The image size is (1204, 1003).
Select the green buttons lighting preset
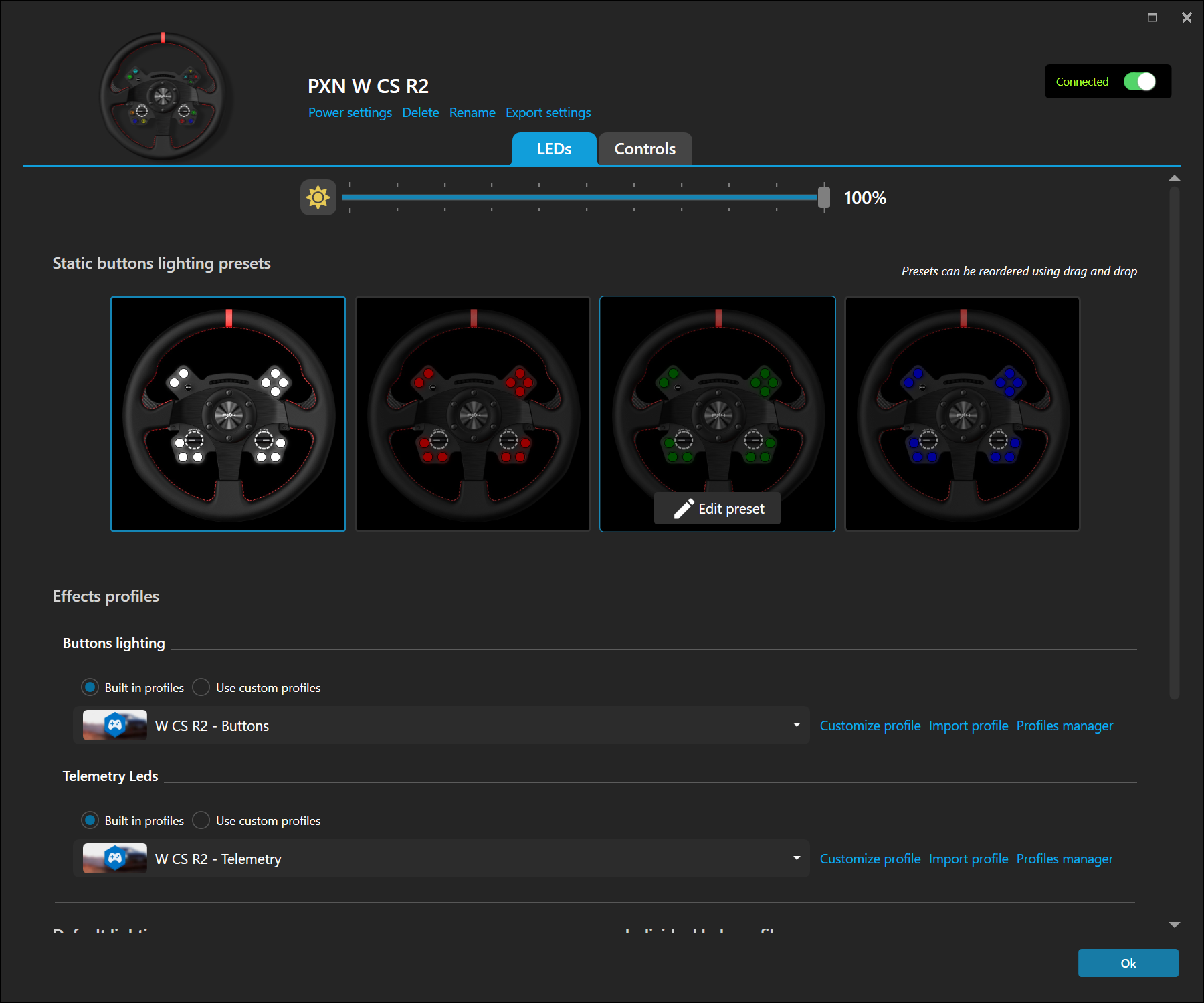[718, 414]
